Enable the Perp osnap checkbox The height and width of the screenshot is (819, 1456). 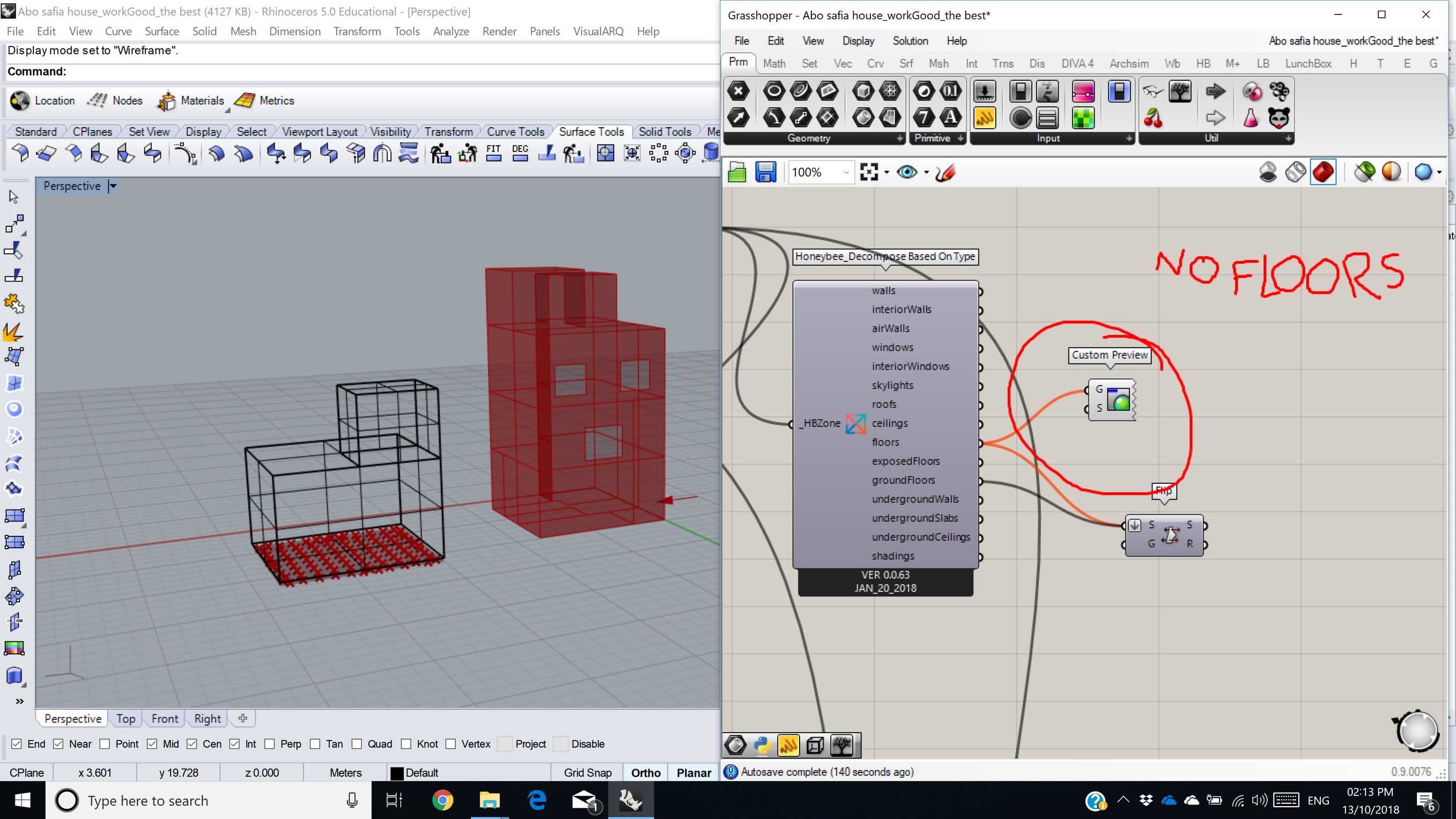click(270, 744)
